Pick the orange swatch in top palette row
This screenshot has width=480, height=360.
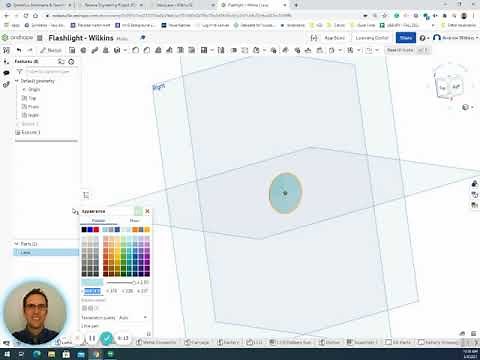pos(135,230)
